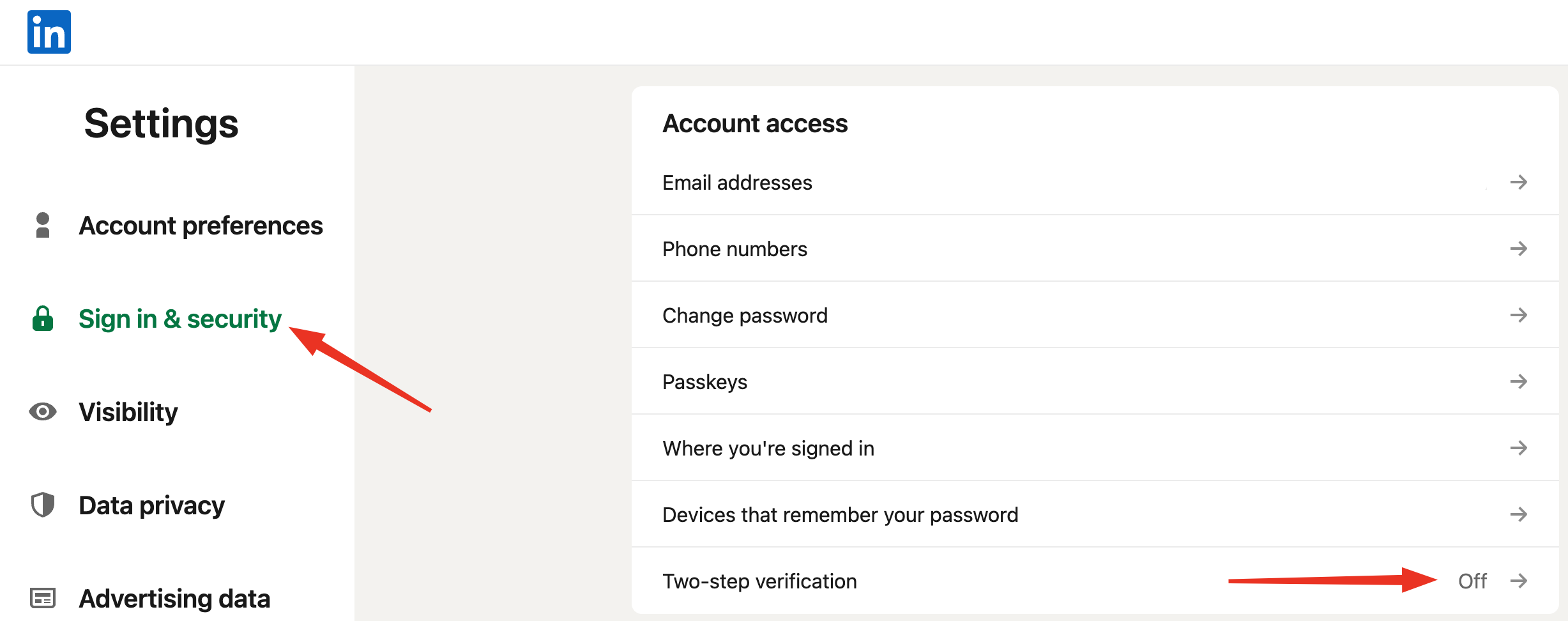Click the arrow icon on Email addresses row
The height and width of the screenshot is (621, 1568).
[1519, 182]
